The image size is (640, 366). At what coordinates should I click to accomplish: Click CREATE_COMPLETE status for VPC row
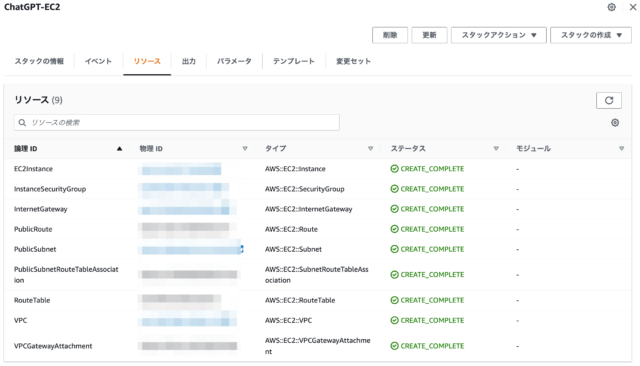pos(432,320)
